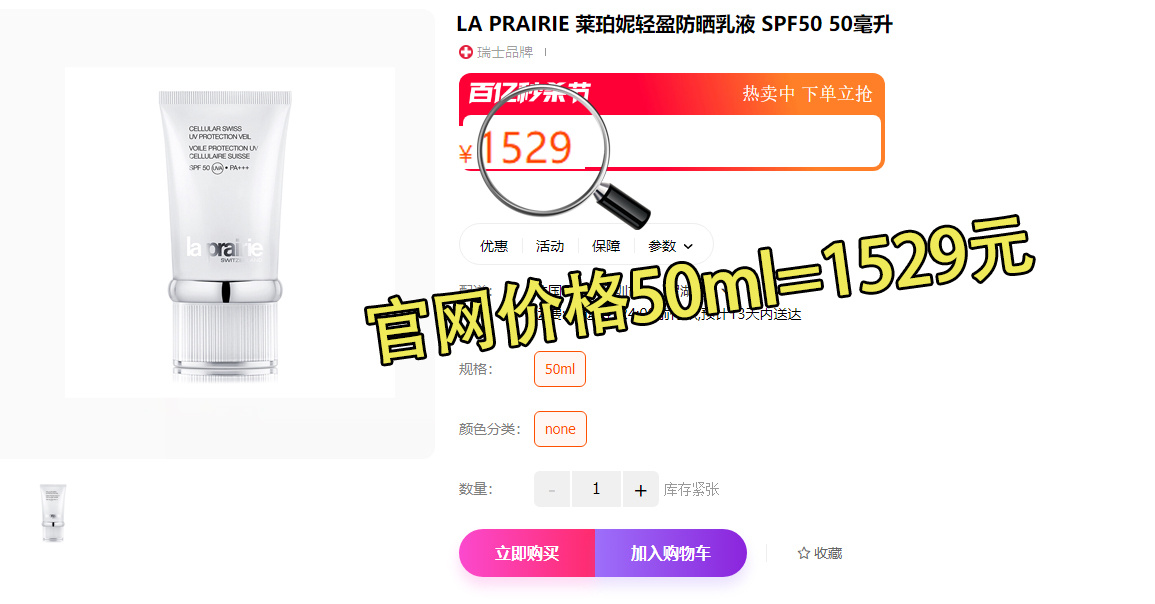Select the none color option
The width and height of the screenshot is (1155, 604).
(x=560, y=429)
